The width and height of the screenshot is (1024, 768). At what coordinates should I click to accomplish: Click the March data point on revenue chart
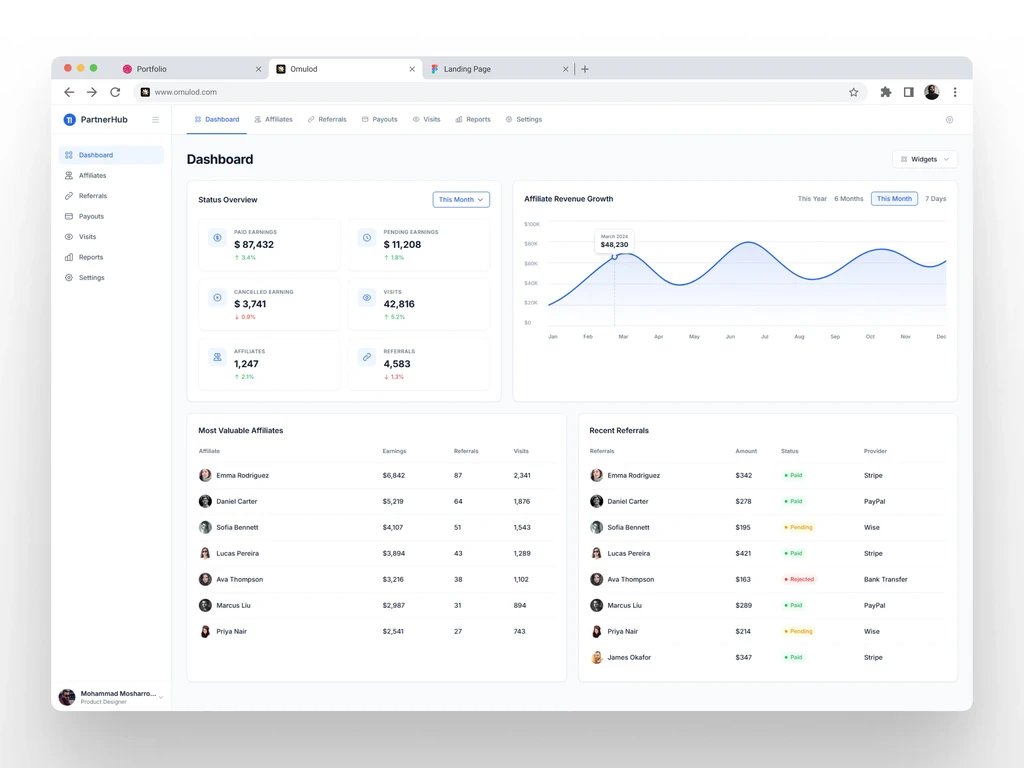tap(615, 257)
